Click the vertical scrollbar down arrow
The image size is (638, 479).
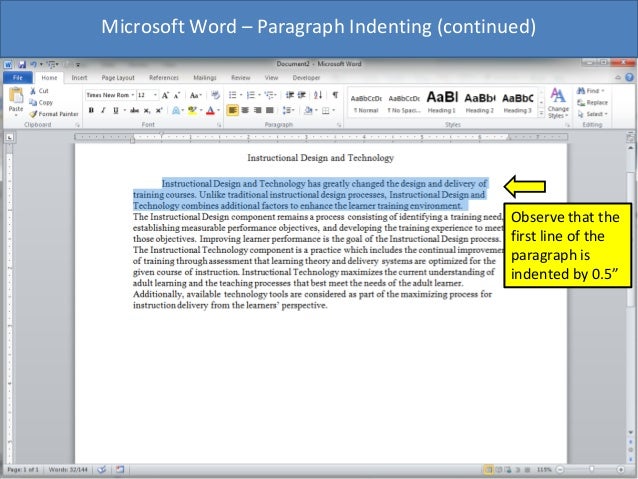pos(630,433)
